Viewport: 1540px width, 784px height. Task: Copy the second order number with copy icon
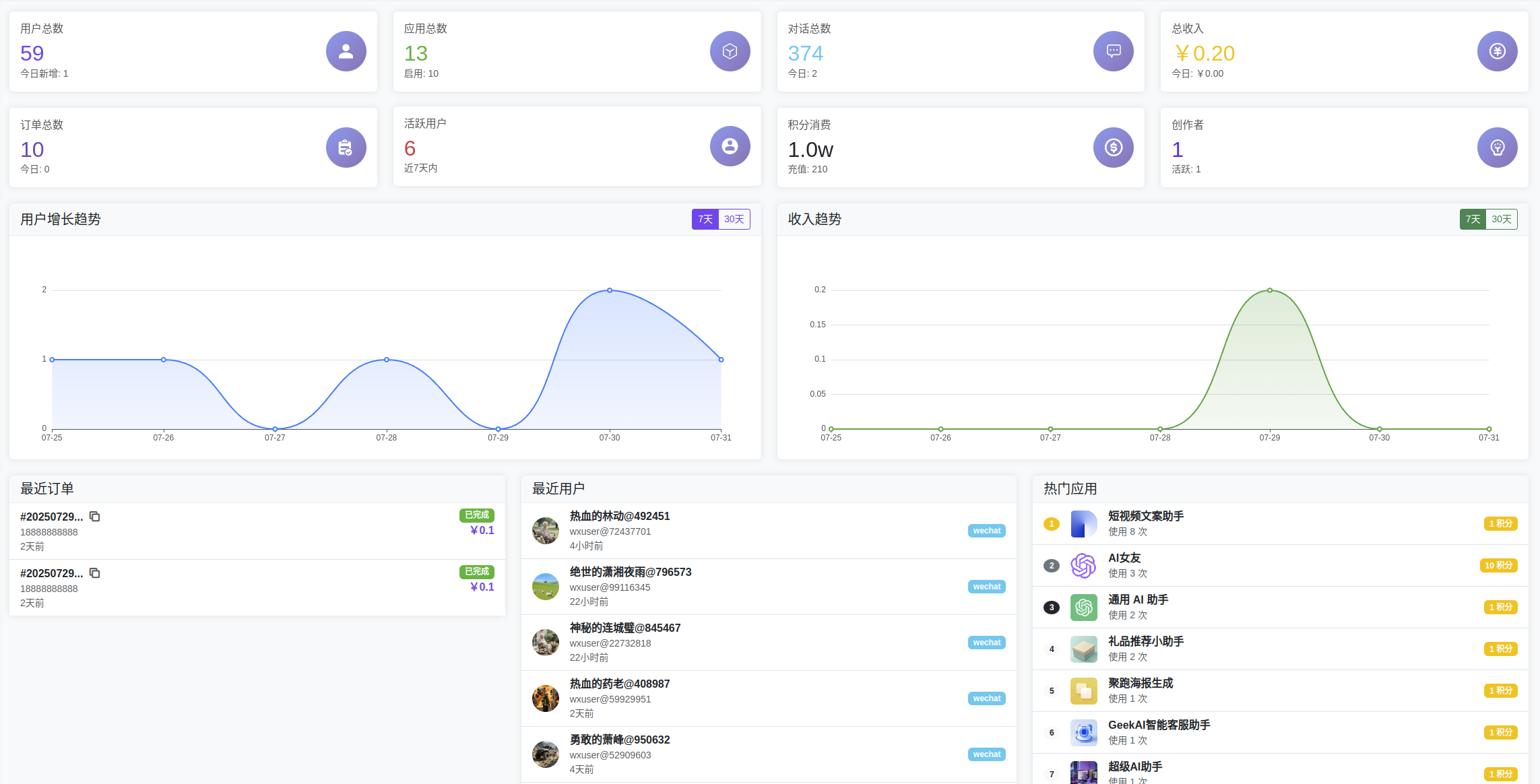(95, 573)
